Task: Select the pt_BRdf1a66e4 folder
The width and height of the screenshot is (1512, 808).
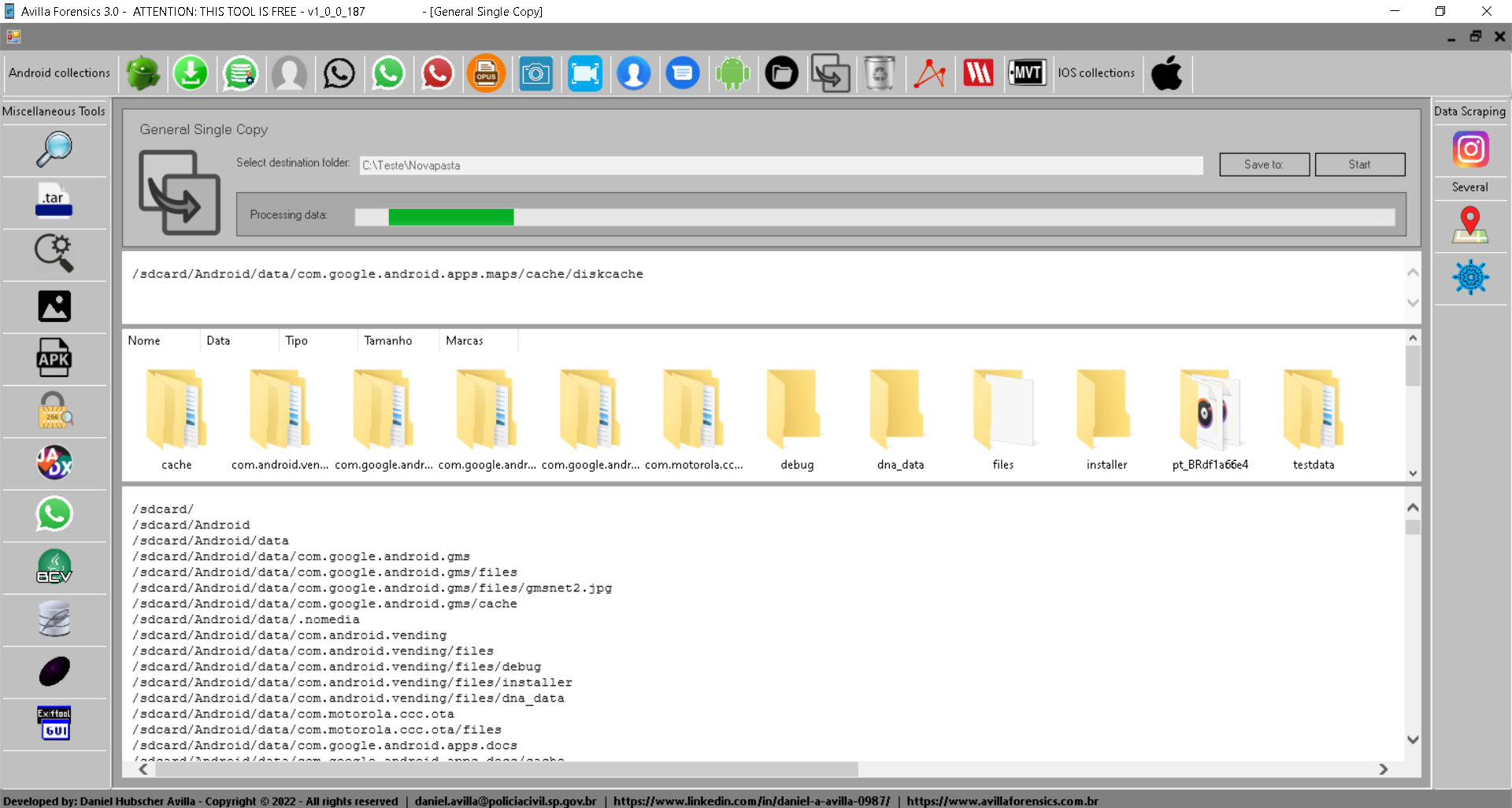Action: click(1210, 420)
